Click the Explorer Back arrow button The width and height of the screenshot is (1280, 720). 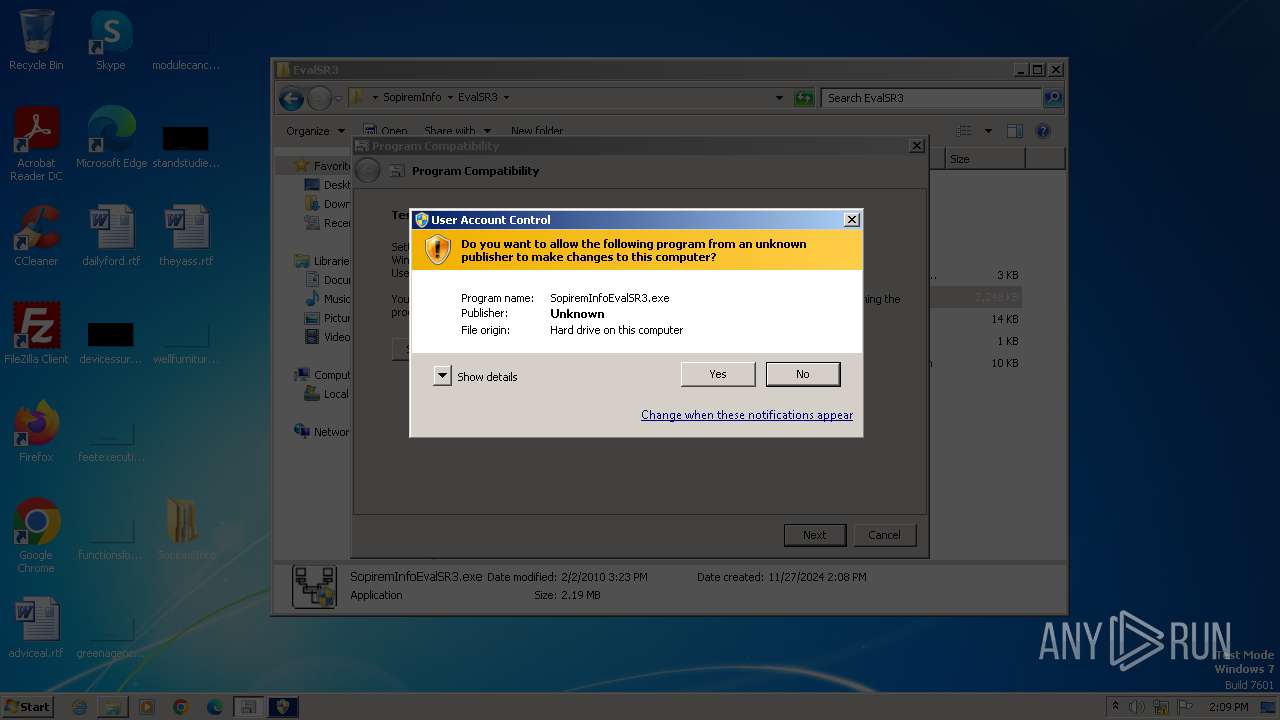tap(291, 98)
